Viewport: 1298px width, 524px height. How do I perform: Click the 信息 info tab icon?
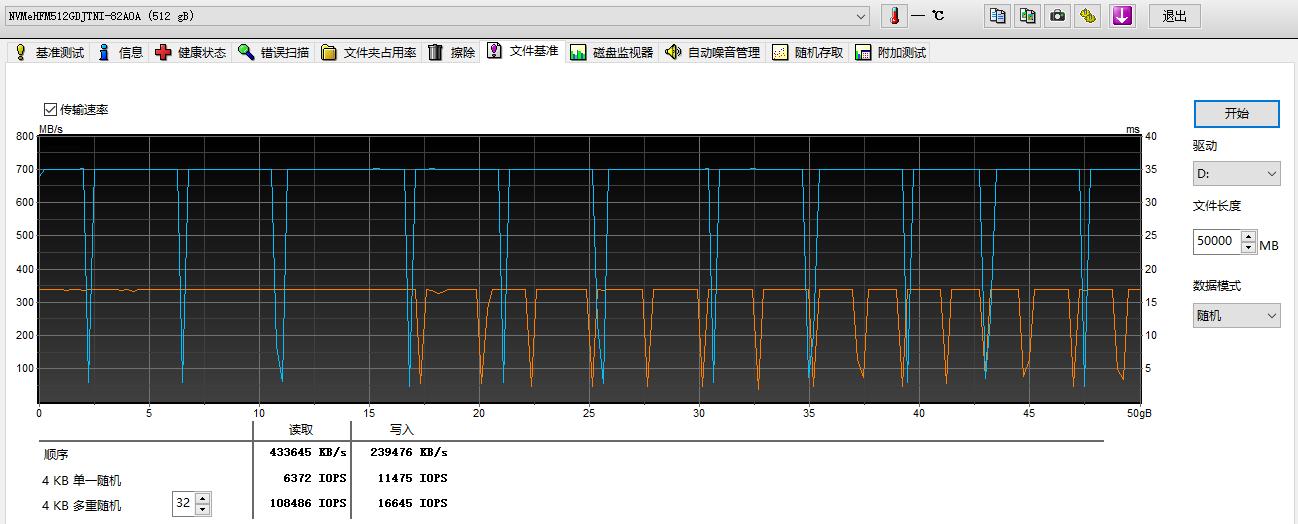(x=104, y=52)
